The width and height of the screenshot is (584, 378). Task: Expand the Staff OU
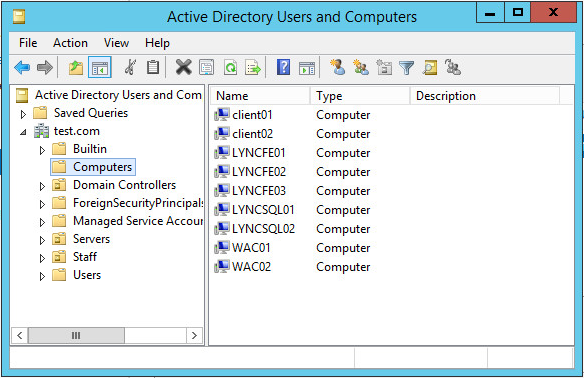click(x=42, y=258)
